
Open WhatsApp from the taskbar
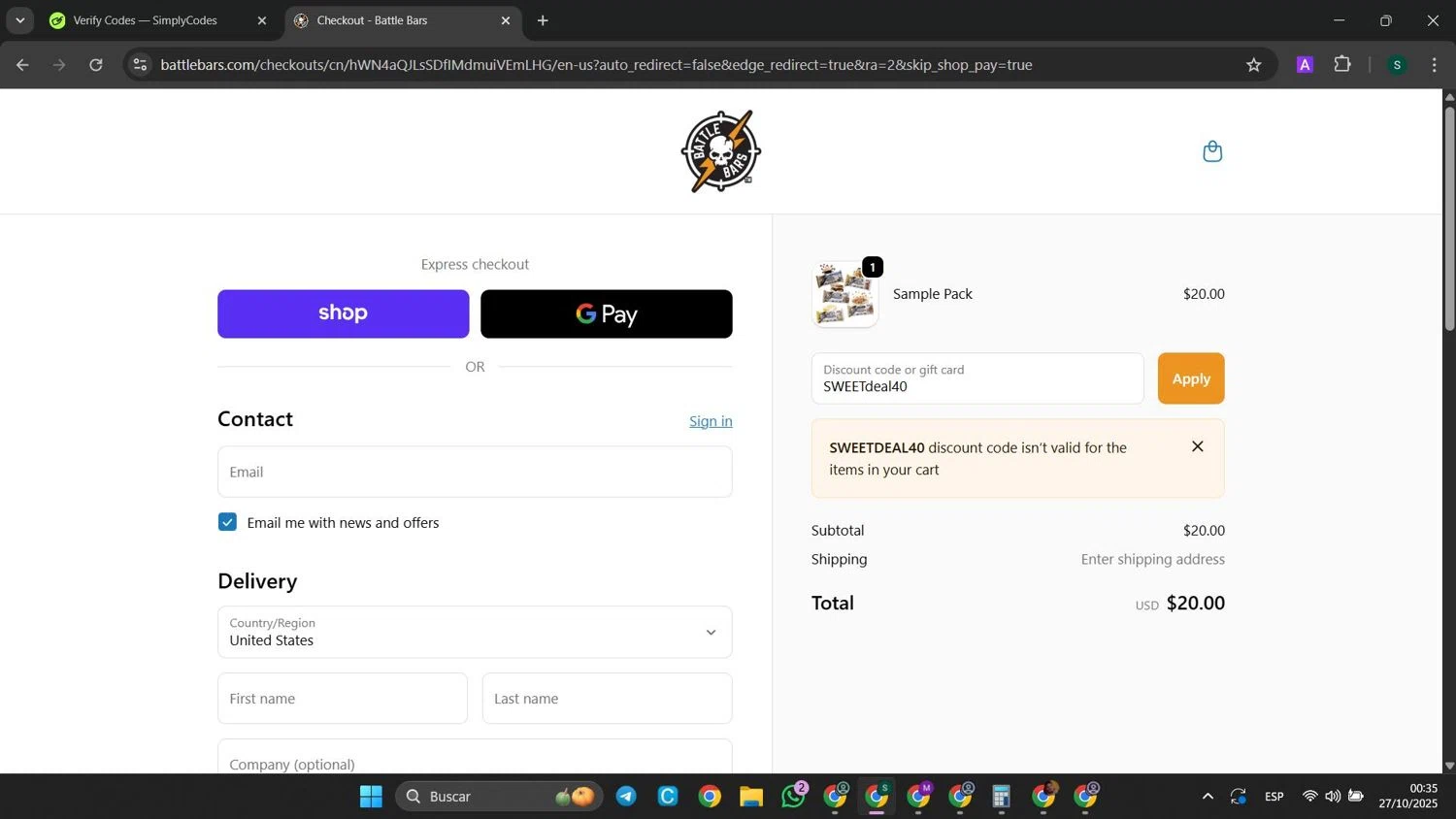coord(794,797)
